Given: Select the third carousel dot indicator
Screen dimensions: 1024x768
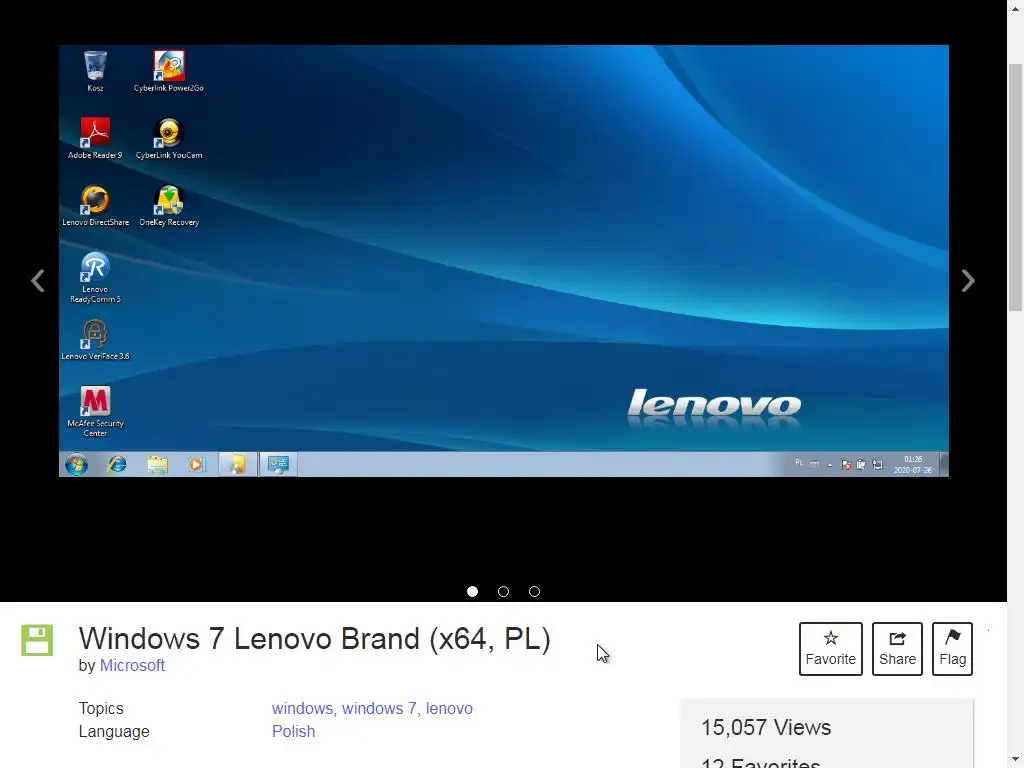Looking at the screenshot, I should [534, 592].
